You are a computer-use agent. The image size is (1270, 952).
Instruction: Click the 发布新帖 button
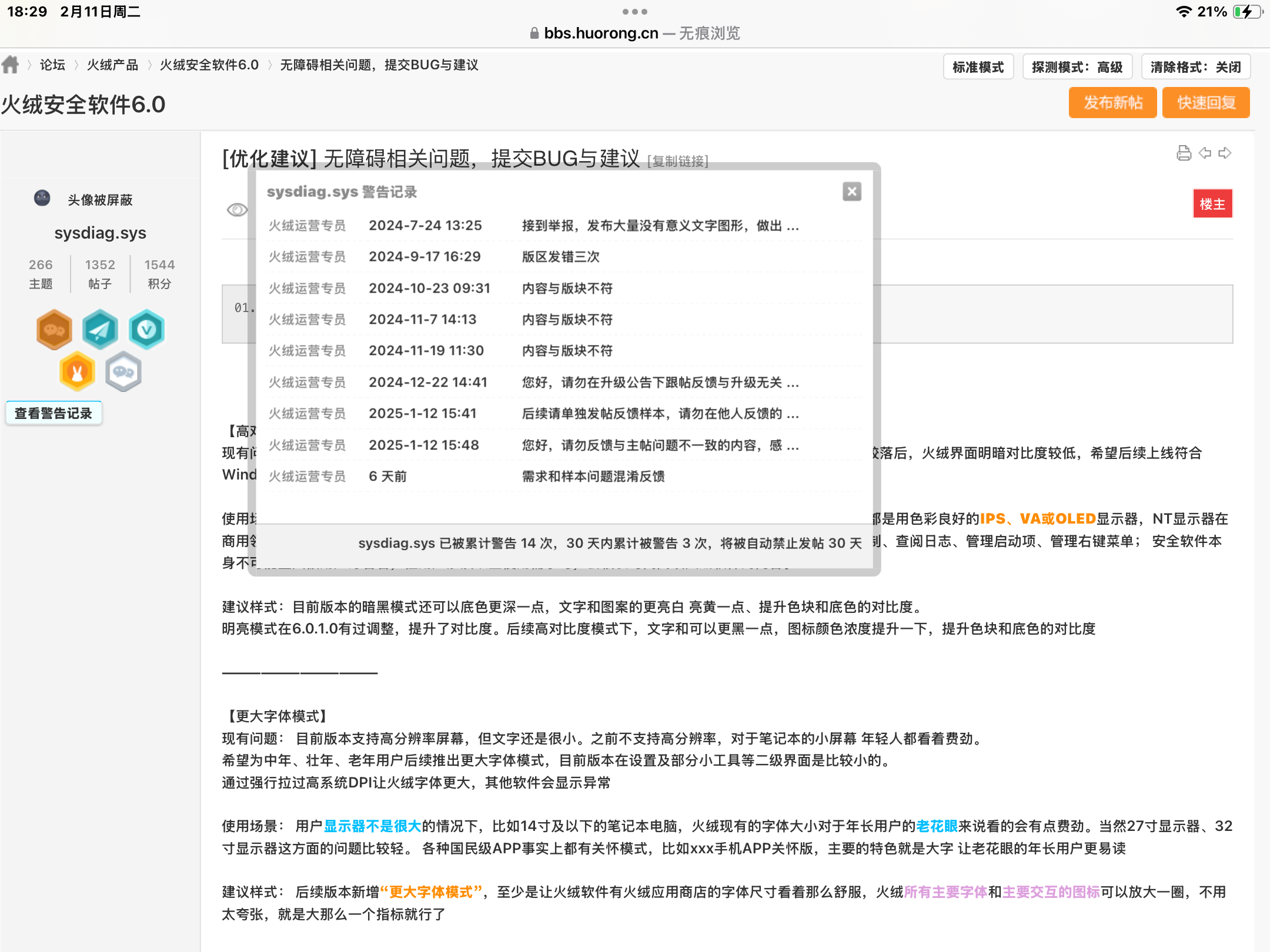pos(1112,103)
